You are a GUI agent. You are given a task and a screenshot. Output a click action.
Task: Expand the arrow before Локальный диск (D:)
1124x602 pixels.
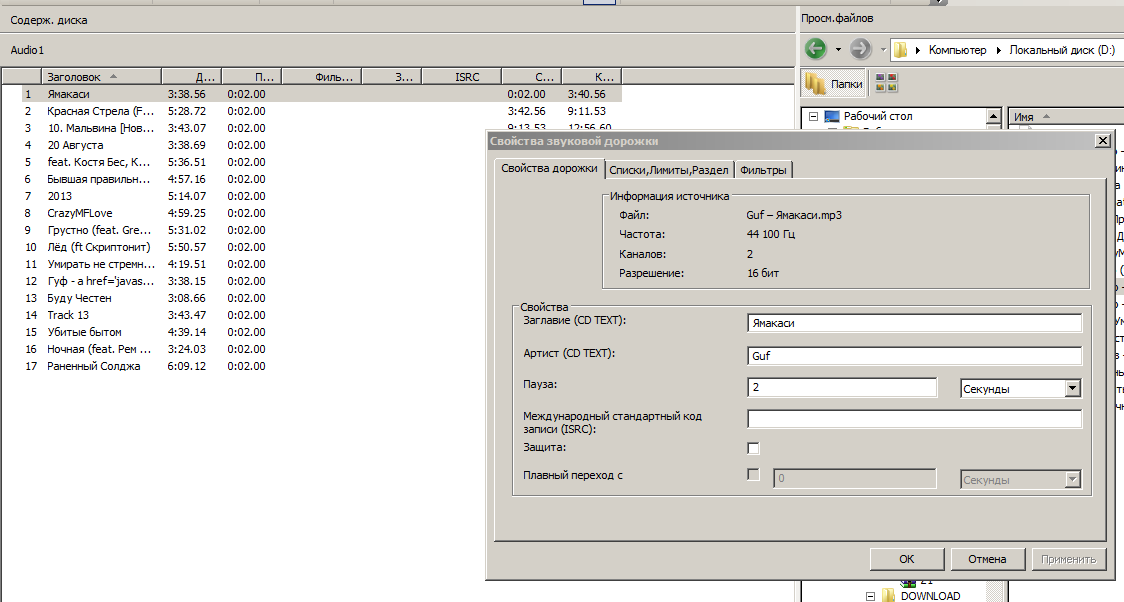pyautogui.click(x=999, y=50)
